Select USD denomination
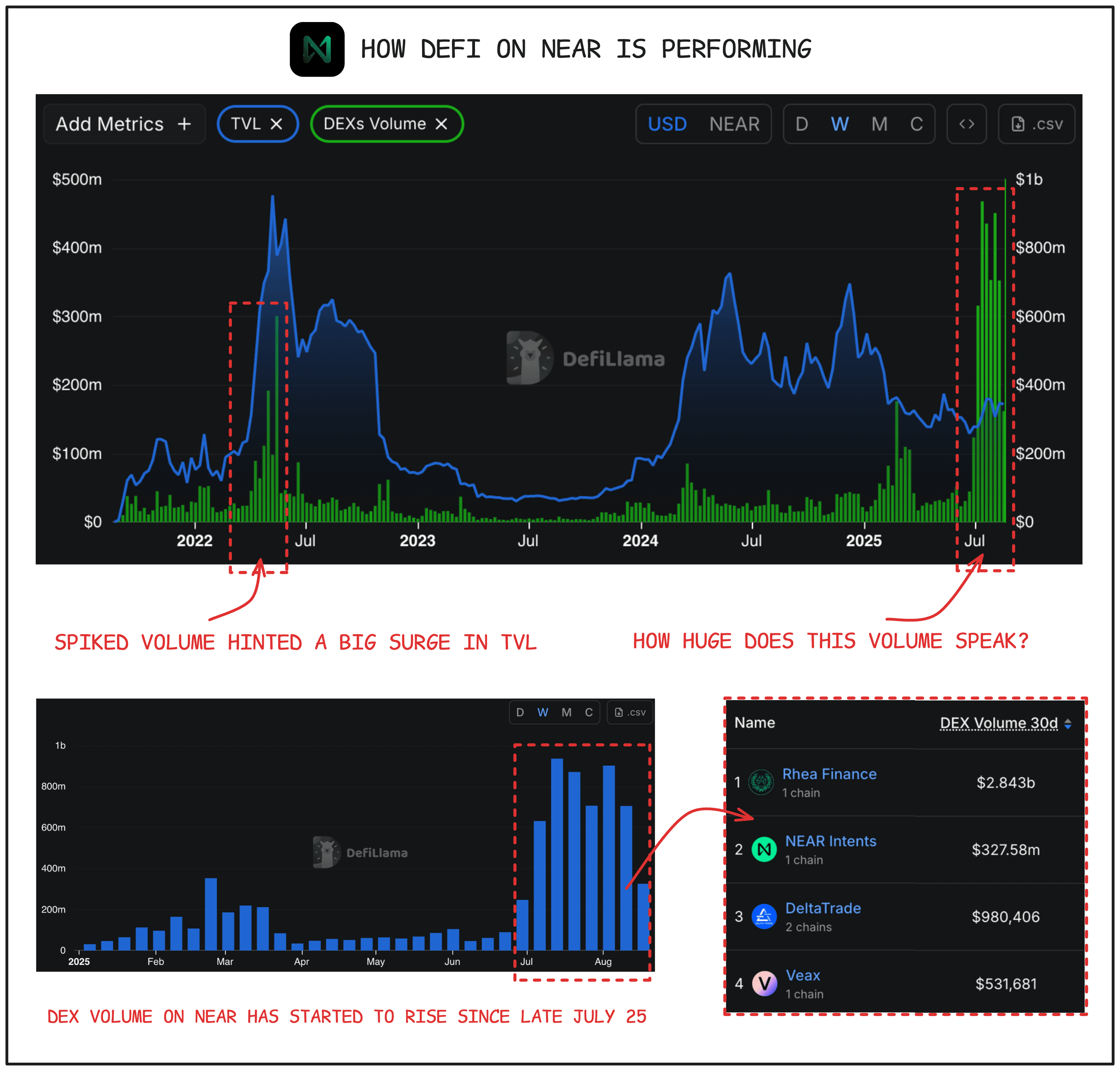 (666, 124)
